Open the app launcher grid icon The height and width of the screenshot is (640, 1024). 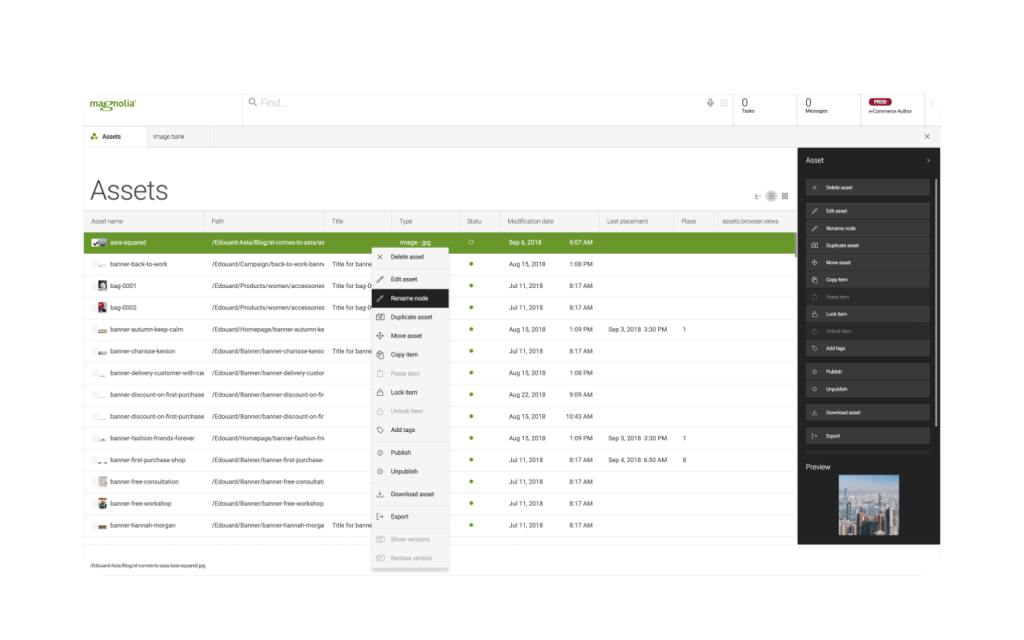[724, 102]
